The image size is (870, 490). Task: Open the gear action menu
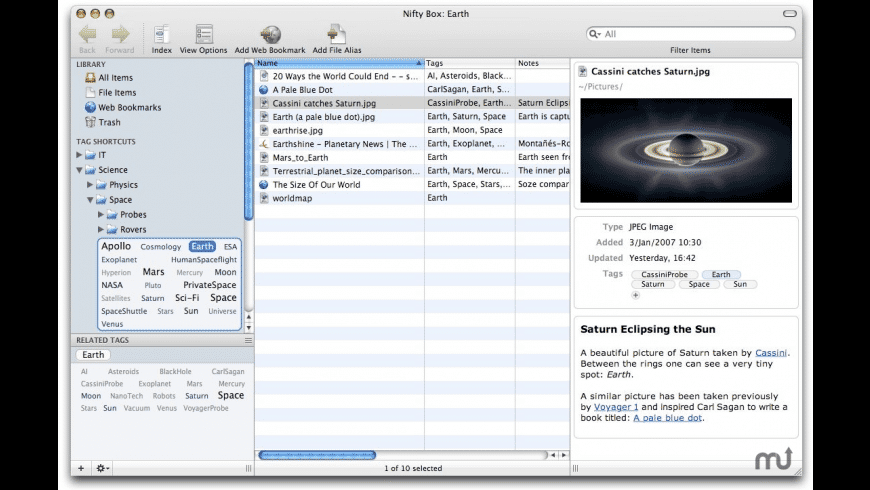coord(102,468)
